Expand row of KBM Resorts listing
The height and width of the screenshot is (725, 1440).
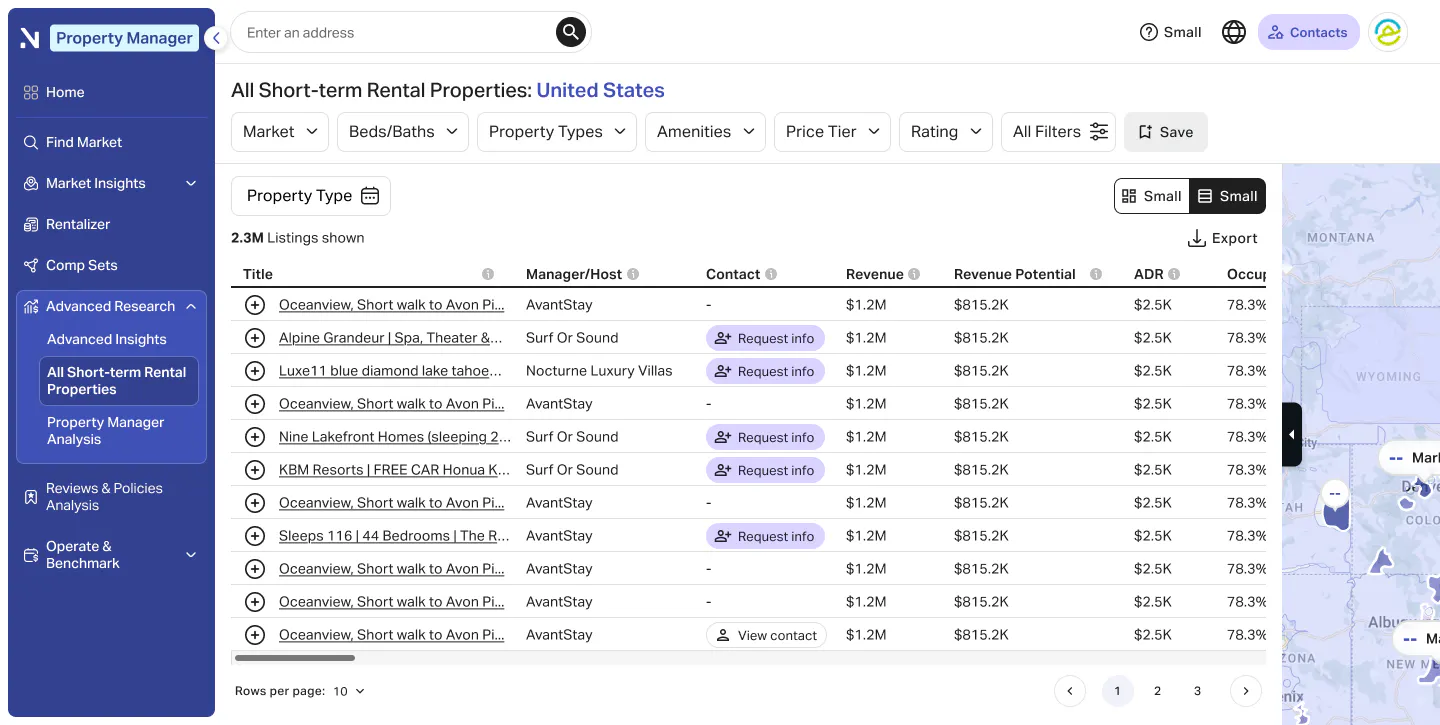[255, 470]
